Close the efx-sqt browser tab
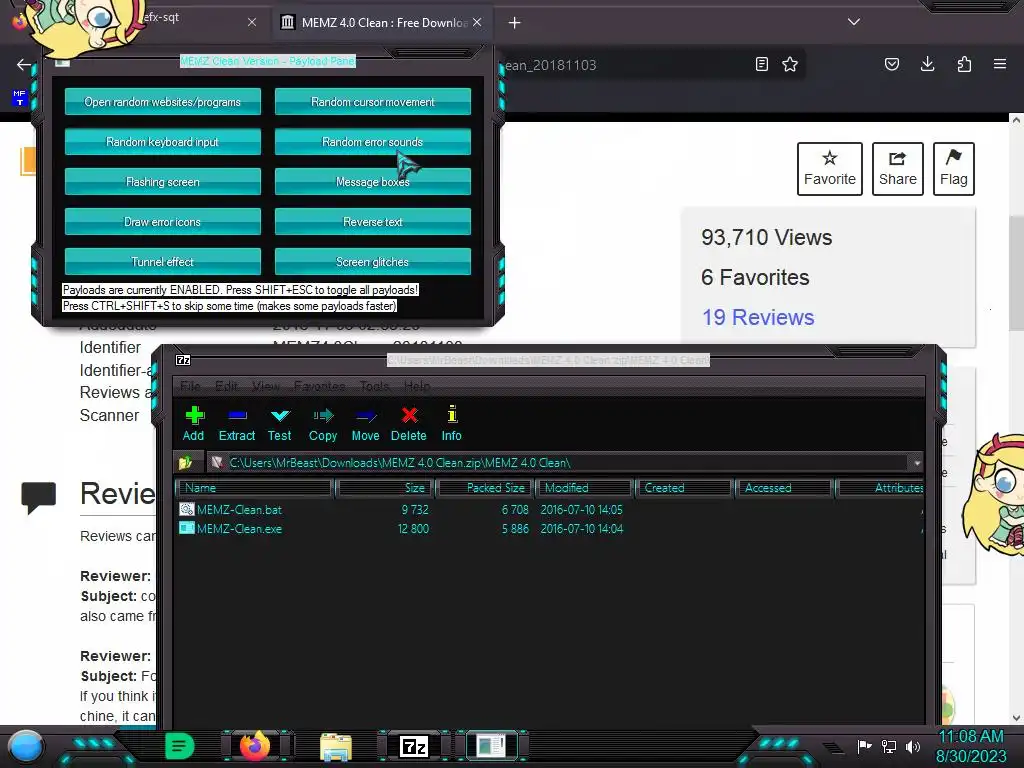 coord(252,22)
